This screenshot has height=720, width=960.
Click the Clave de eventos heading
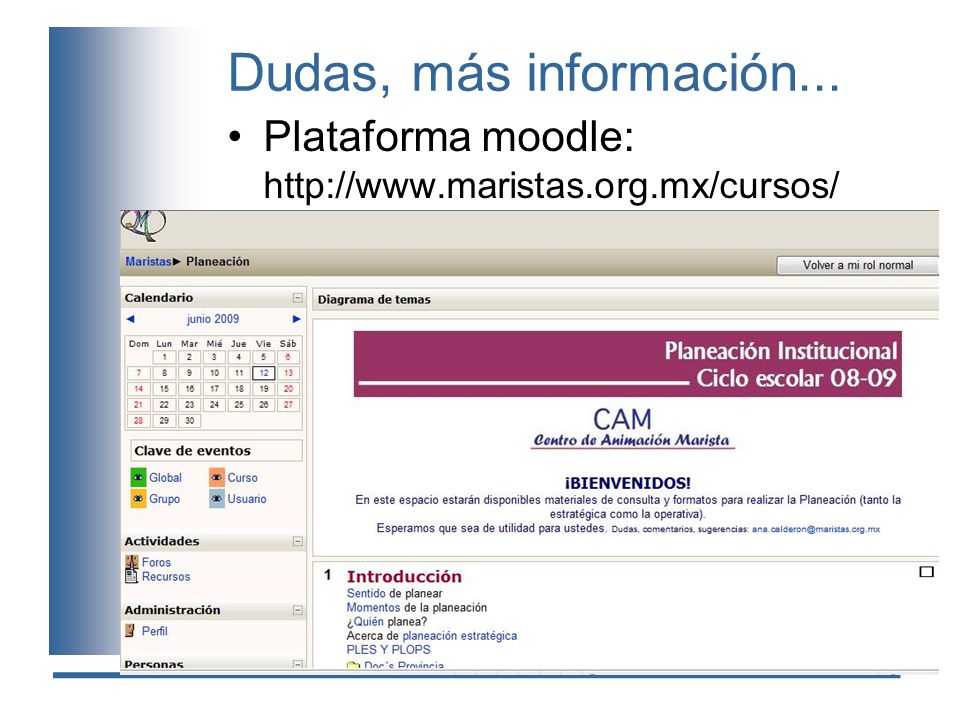pyautogui.click(x=192, y=451)
